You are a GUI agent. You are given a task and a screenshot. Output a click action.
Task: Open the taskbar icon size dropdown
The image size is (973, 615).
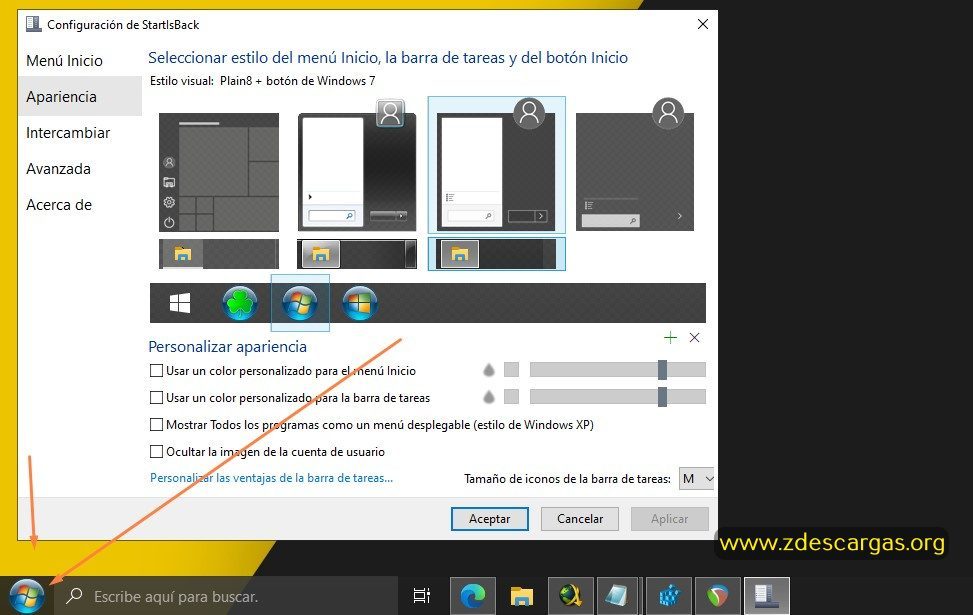(x=696, y=478)
